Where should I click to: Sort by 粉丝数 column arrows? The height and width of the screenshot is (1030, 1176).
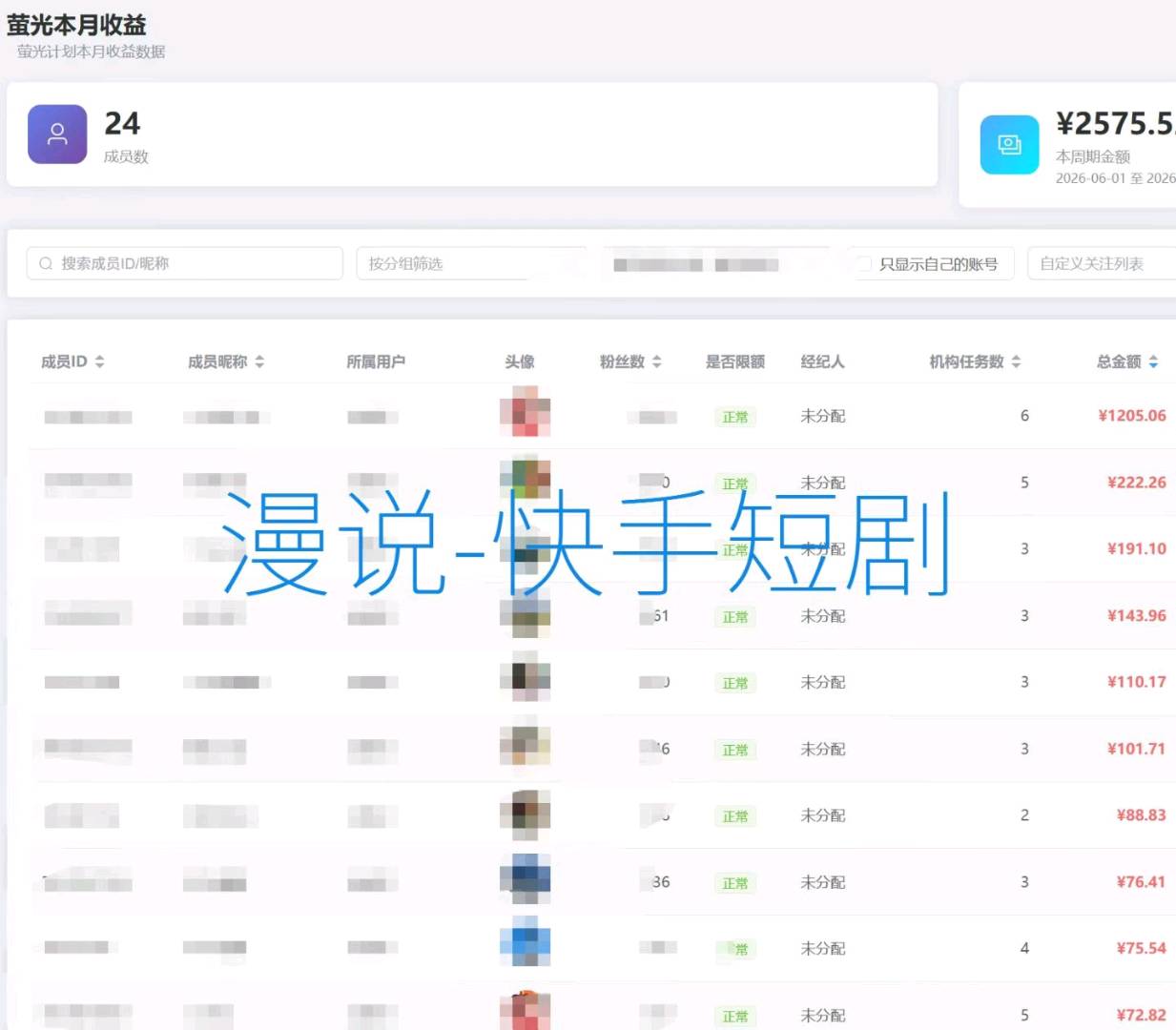656,361
